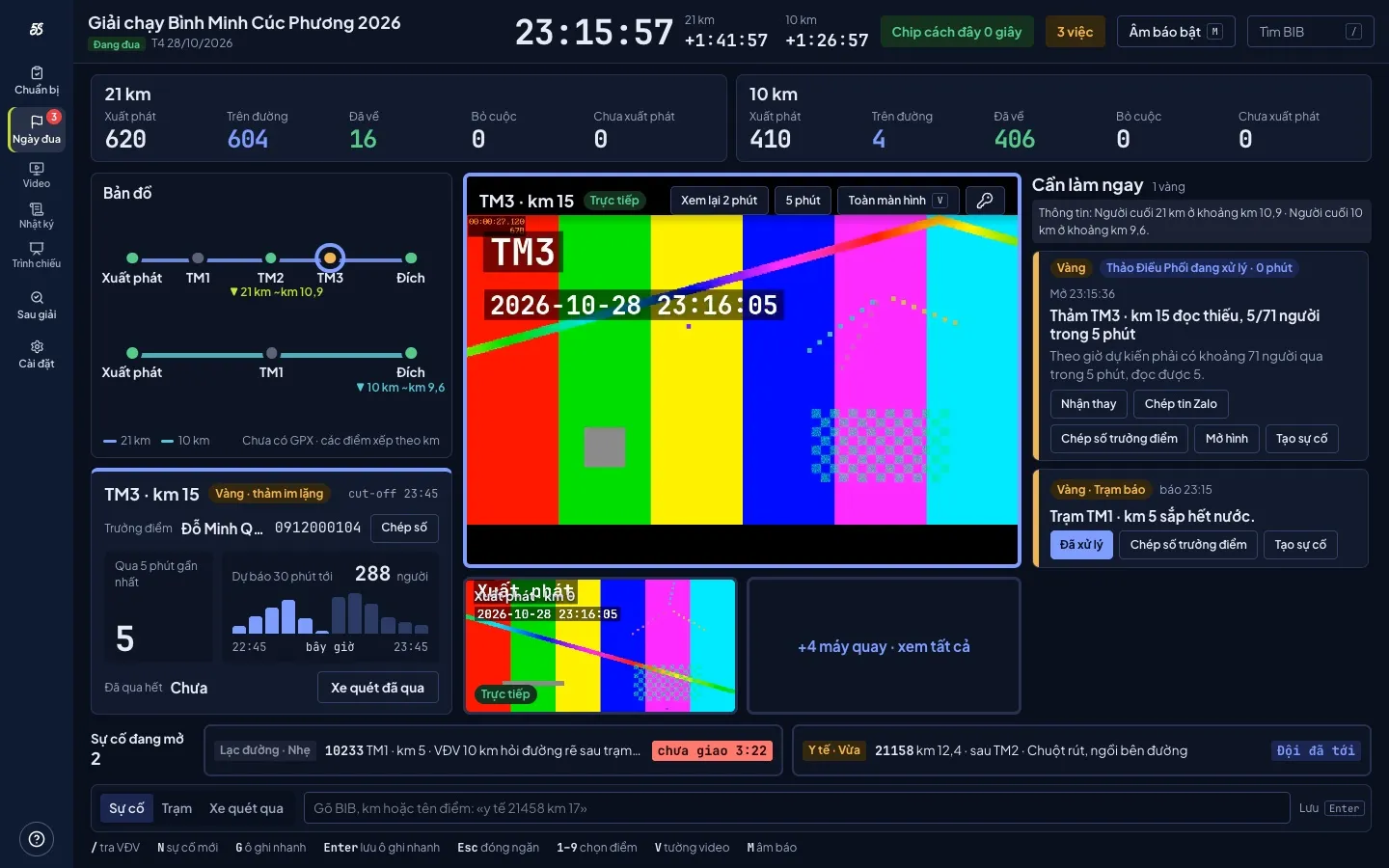Click the Tìm BIB search field
The height and width of the screenshot is (868, 1389).
(x=1310, y=32)
